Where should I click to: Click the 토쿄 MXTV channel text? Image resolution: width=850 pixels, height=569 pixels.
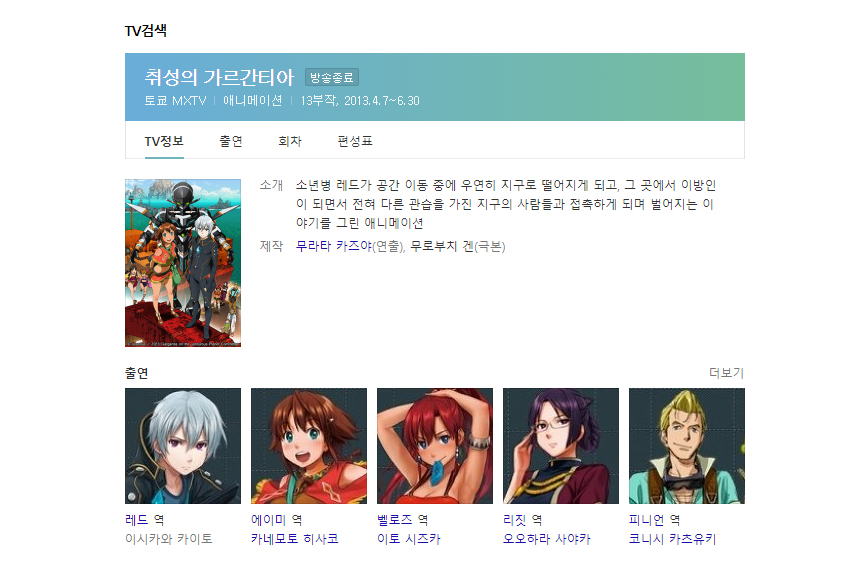(x=176, y=101)
